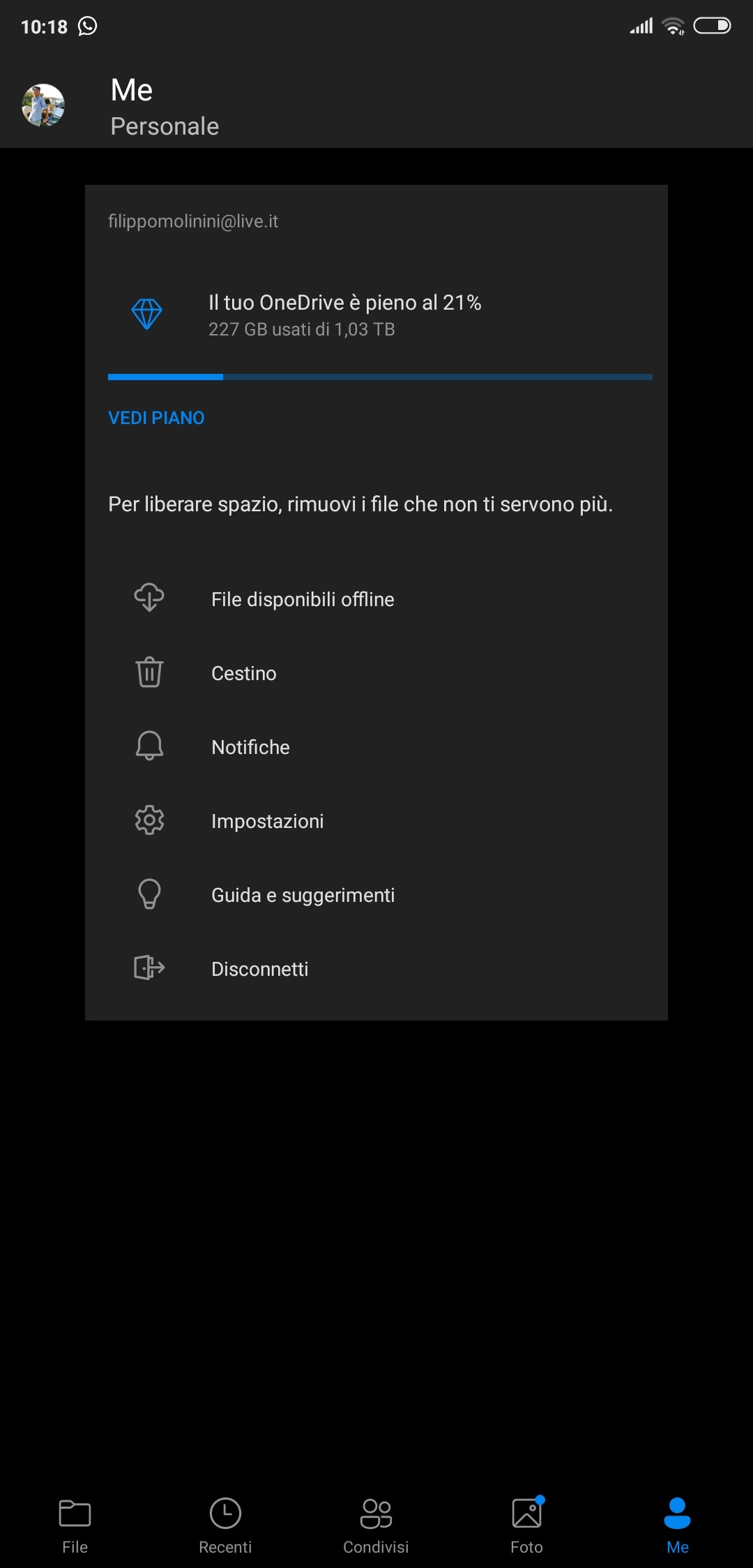Tap the signal strength icon
The image size is (753, 1568).
pyautogui.click(x=641, y=27)
